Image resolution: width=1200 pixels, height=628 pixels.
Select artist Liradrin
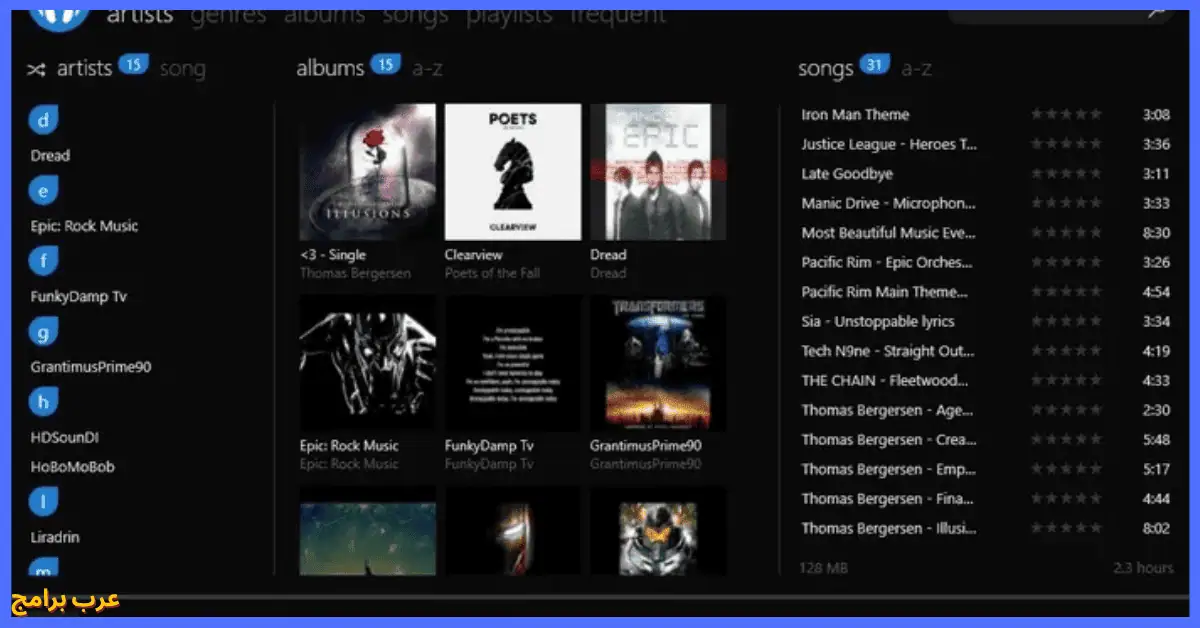(x=55, y=537)
